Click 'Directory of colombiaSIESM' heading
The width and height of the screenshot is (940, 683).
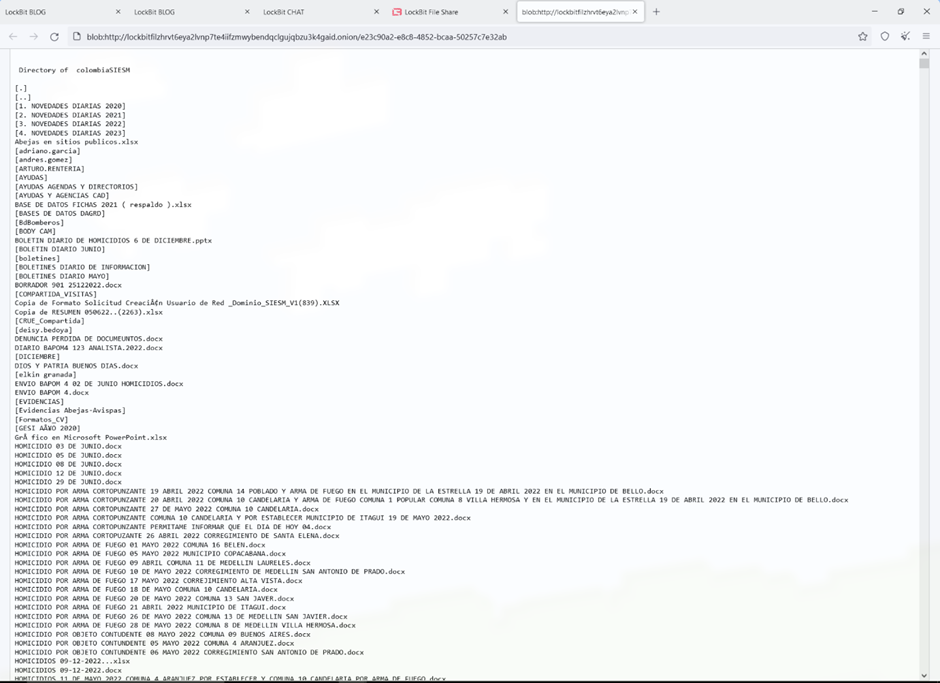coord(74,70)
